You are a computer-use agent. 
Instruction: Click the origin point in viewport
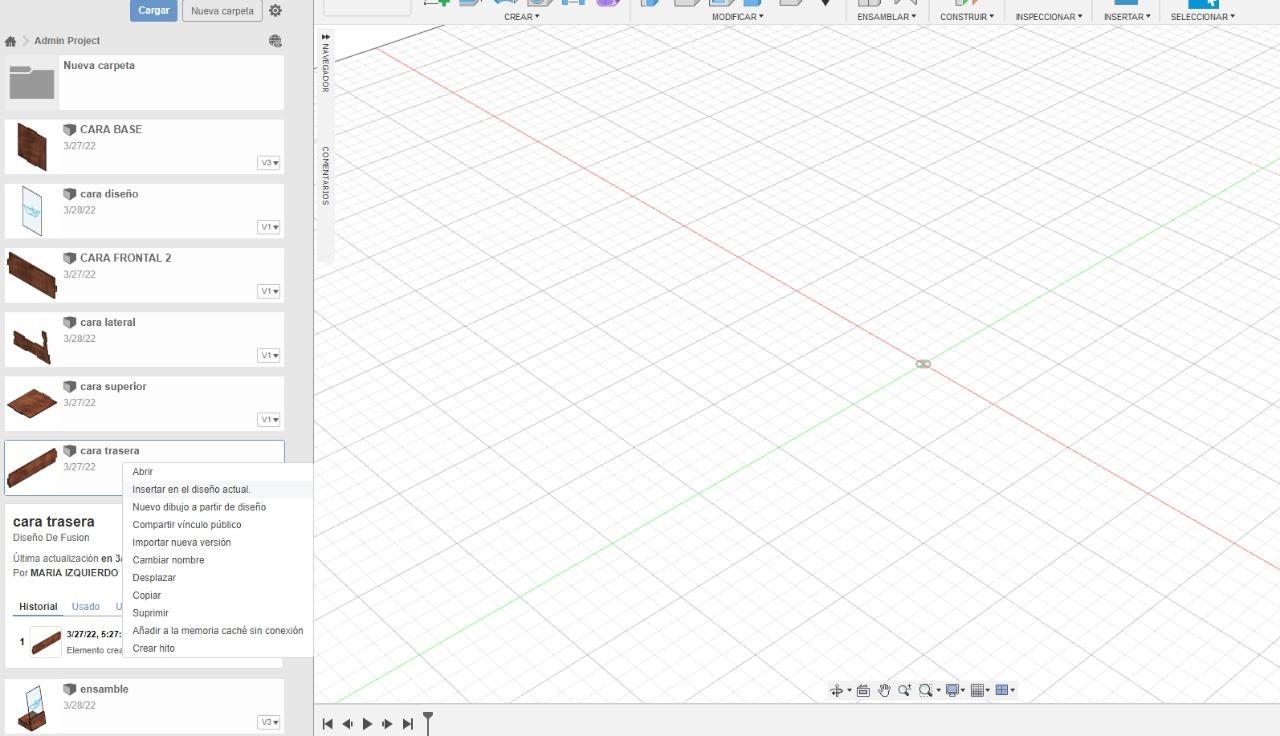[x=923, y=364]
